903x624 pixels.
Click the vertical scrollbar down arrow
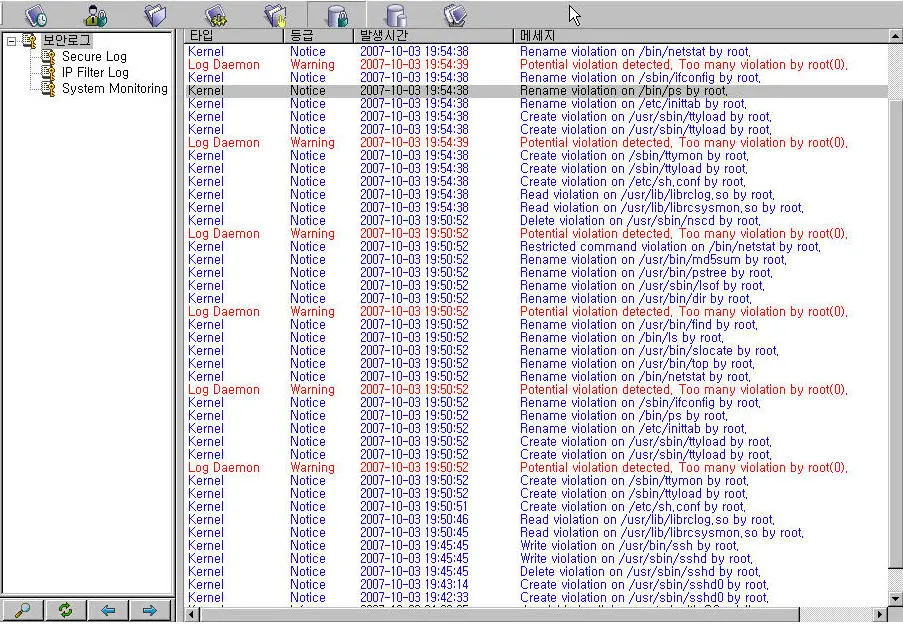(x=895, y=599)
